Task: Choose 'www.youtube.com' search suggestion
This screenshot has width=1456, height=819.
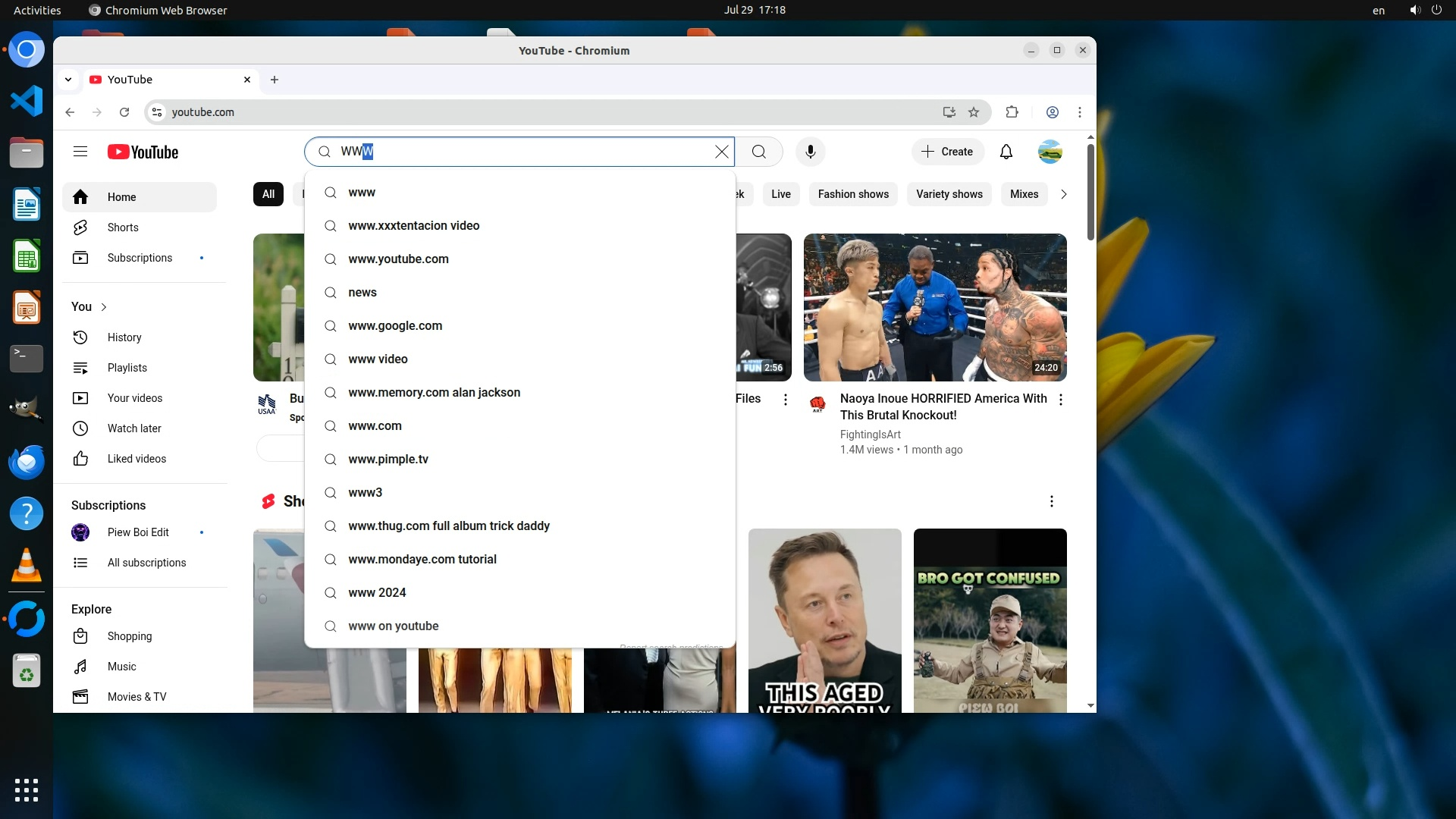Action: point(398,259)
